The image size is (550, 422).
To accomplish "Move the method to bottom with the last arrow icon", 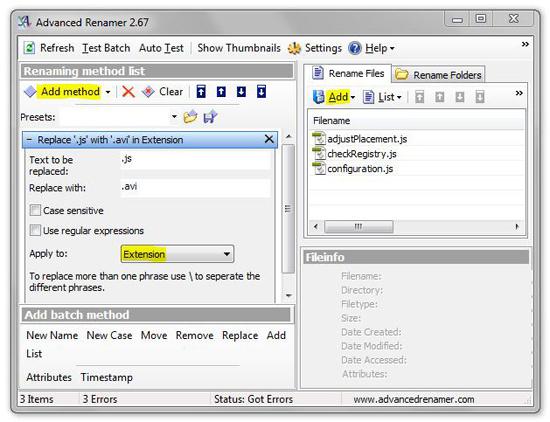I will pos(262,92).
